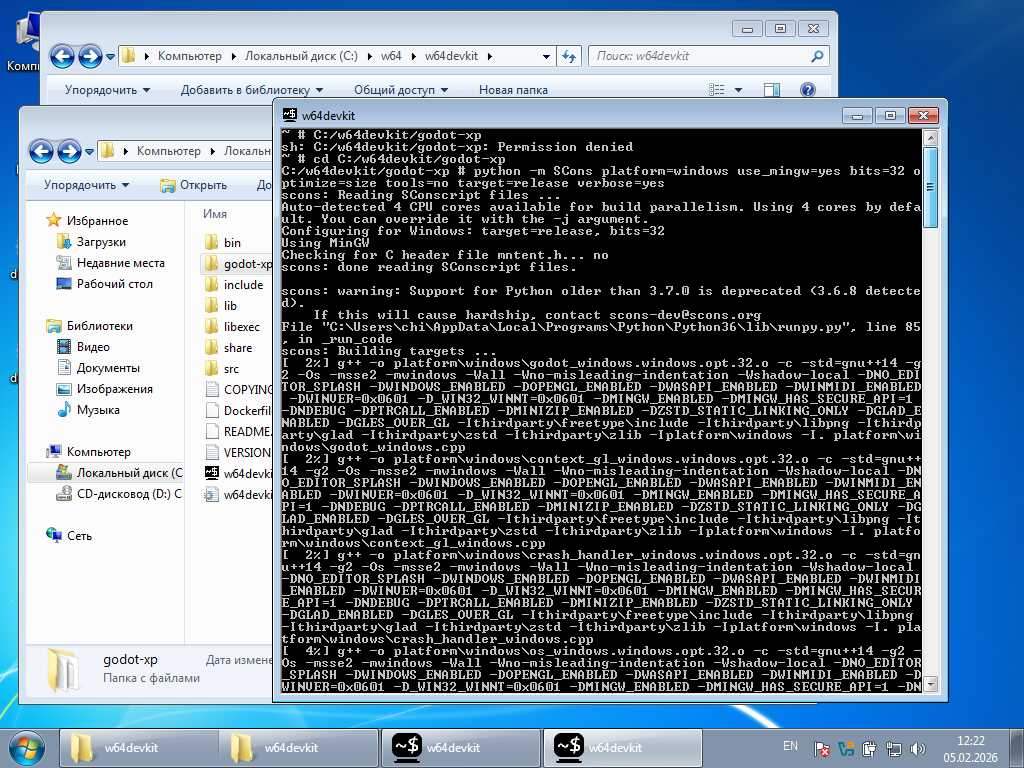Open 'Общий доступ' menu

point(401,90)
